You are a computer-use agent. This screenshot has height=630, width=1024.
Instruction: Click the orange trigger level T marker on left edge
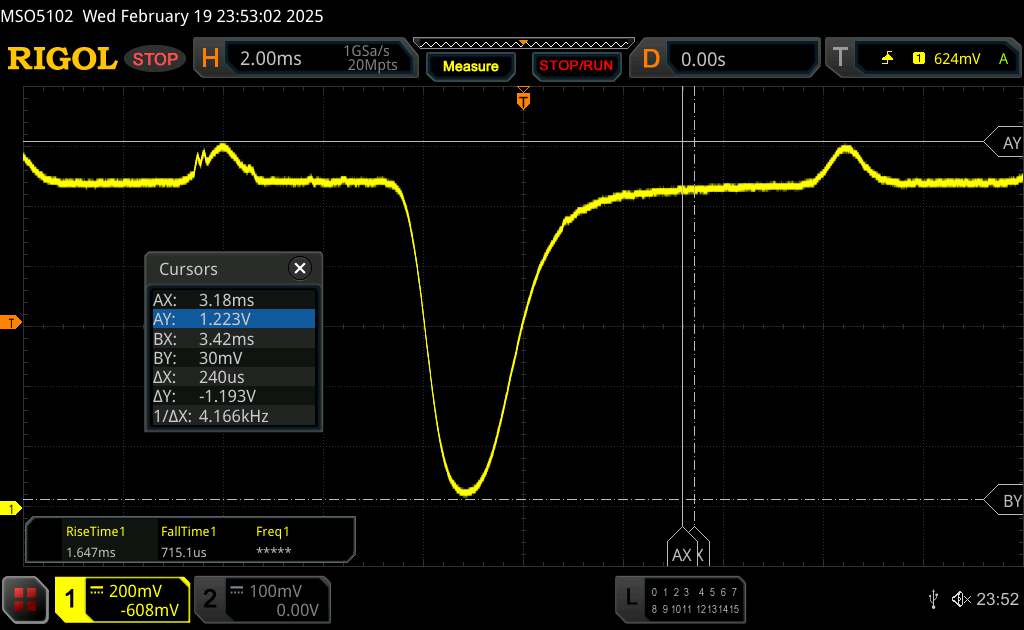(11, 322)
